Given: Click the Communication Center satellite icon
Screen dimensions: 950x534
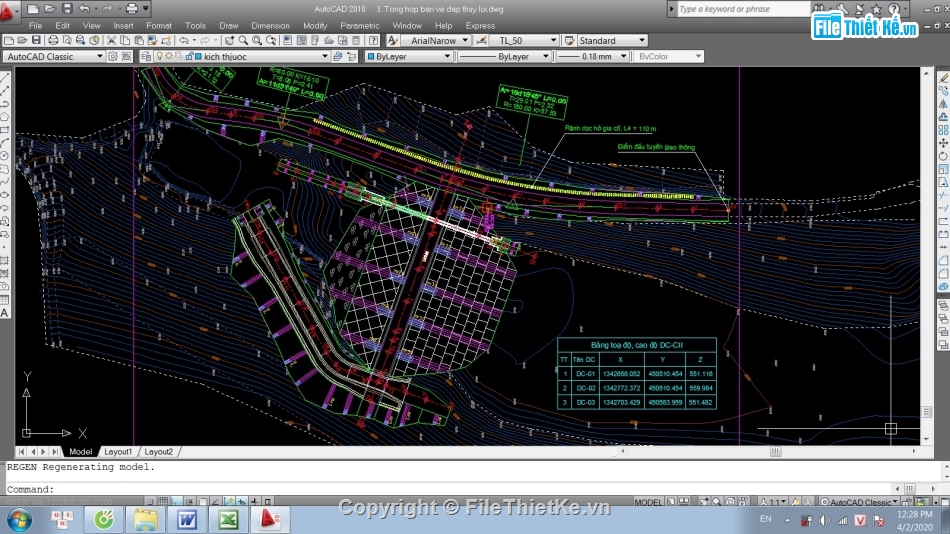Looking at the screenshot, I should tap(859, 8).
